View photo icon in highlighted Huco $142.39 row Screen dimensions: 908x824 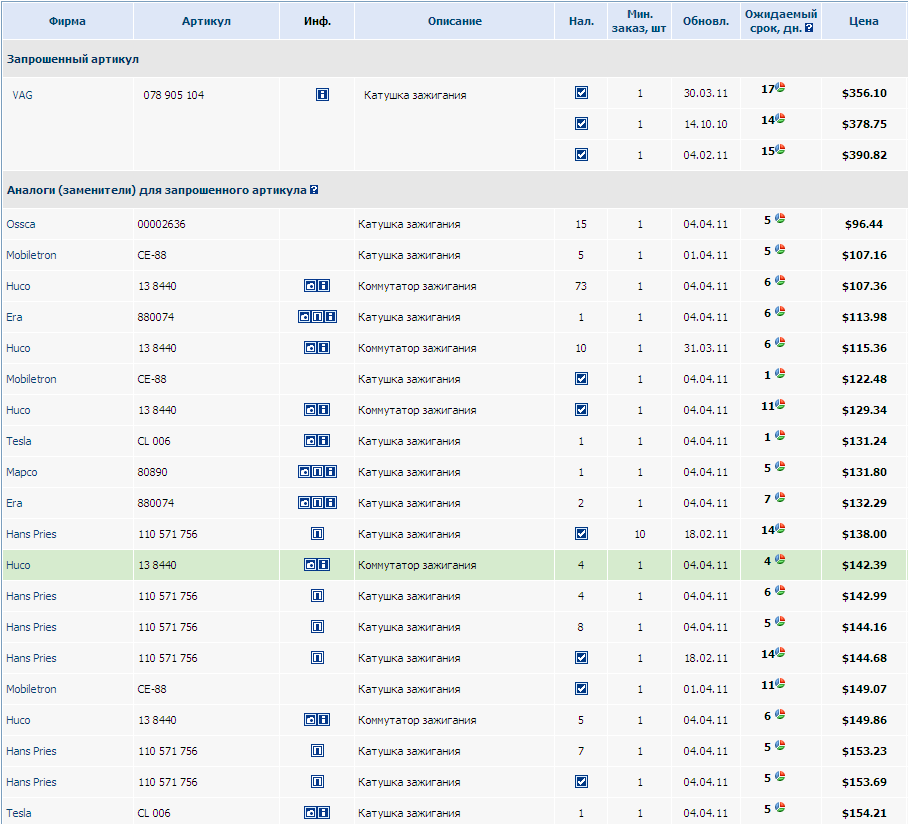pyautogui.click(x=310, y=565)
